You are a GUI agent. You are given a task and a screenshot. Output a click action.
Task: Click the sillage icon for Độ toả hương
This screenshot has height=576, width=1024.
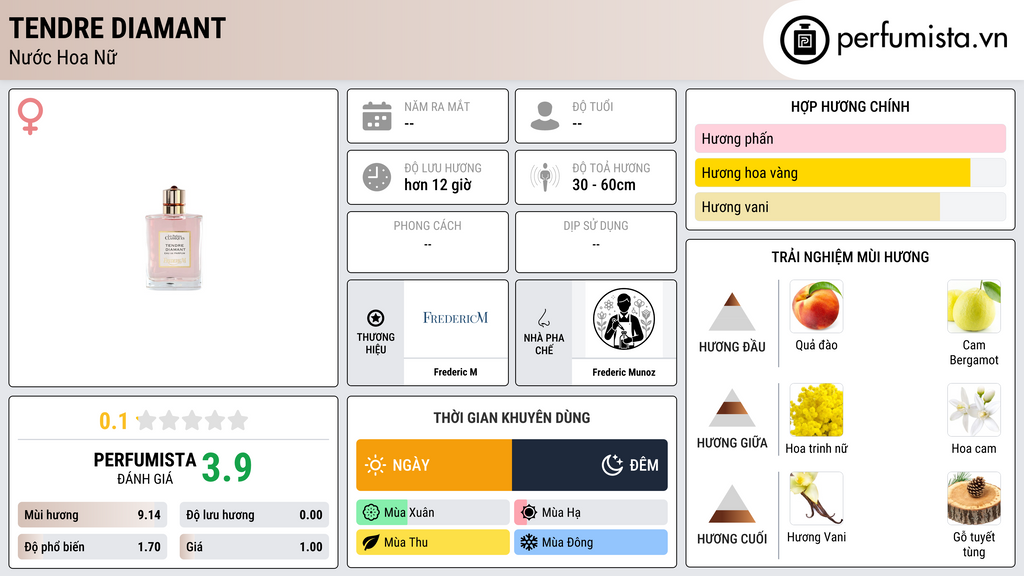click(545, 177)
